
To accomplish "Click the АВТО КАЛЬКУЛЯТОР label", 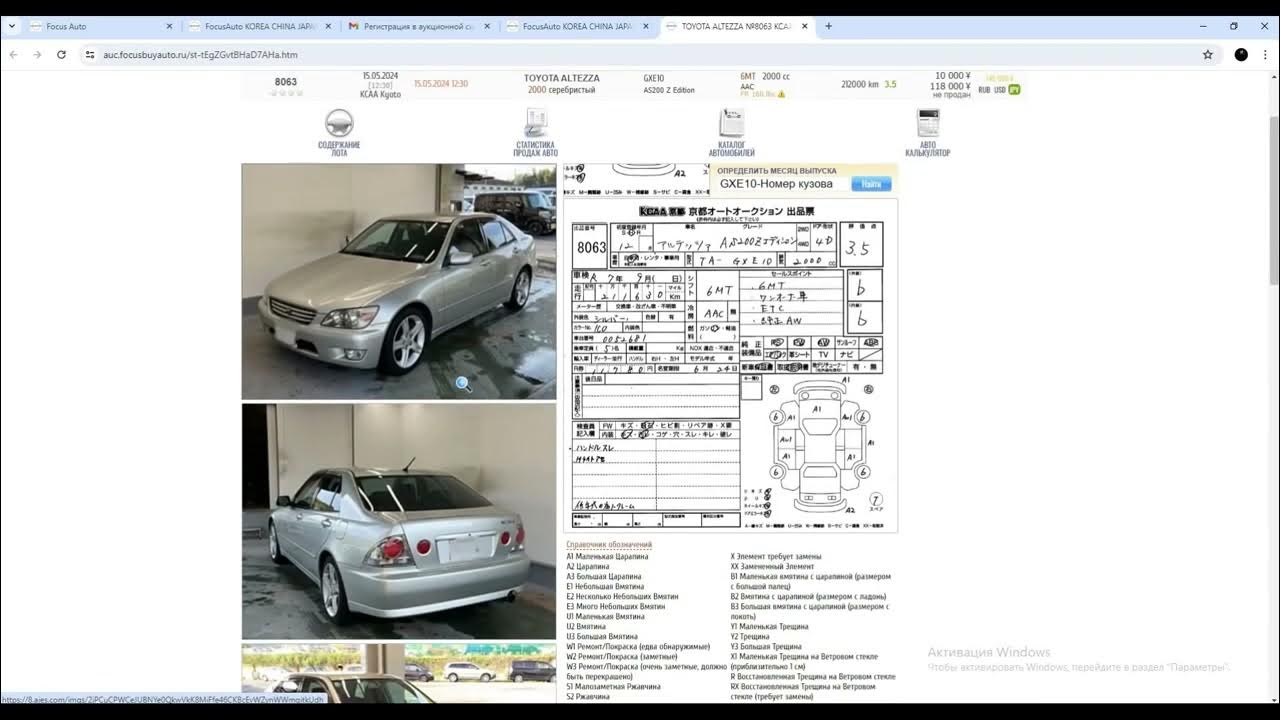I will click(928, 149).
